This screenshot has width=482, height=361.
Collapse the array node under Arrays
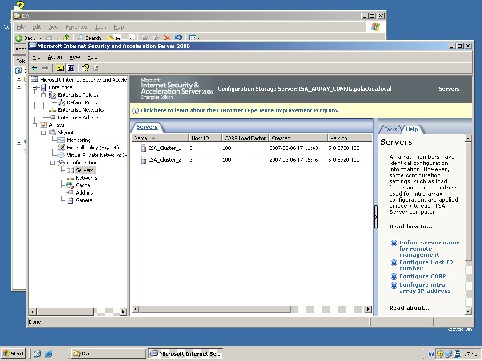point(43,133)
